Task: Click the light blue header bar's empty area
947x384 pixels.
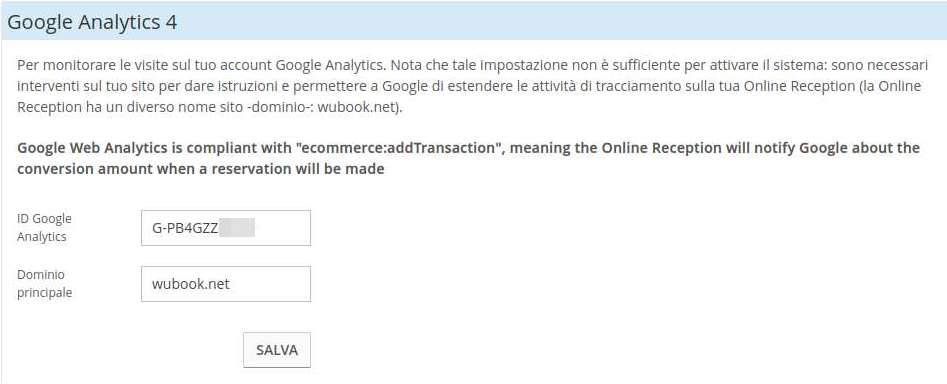Action: 562,22
